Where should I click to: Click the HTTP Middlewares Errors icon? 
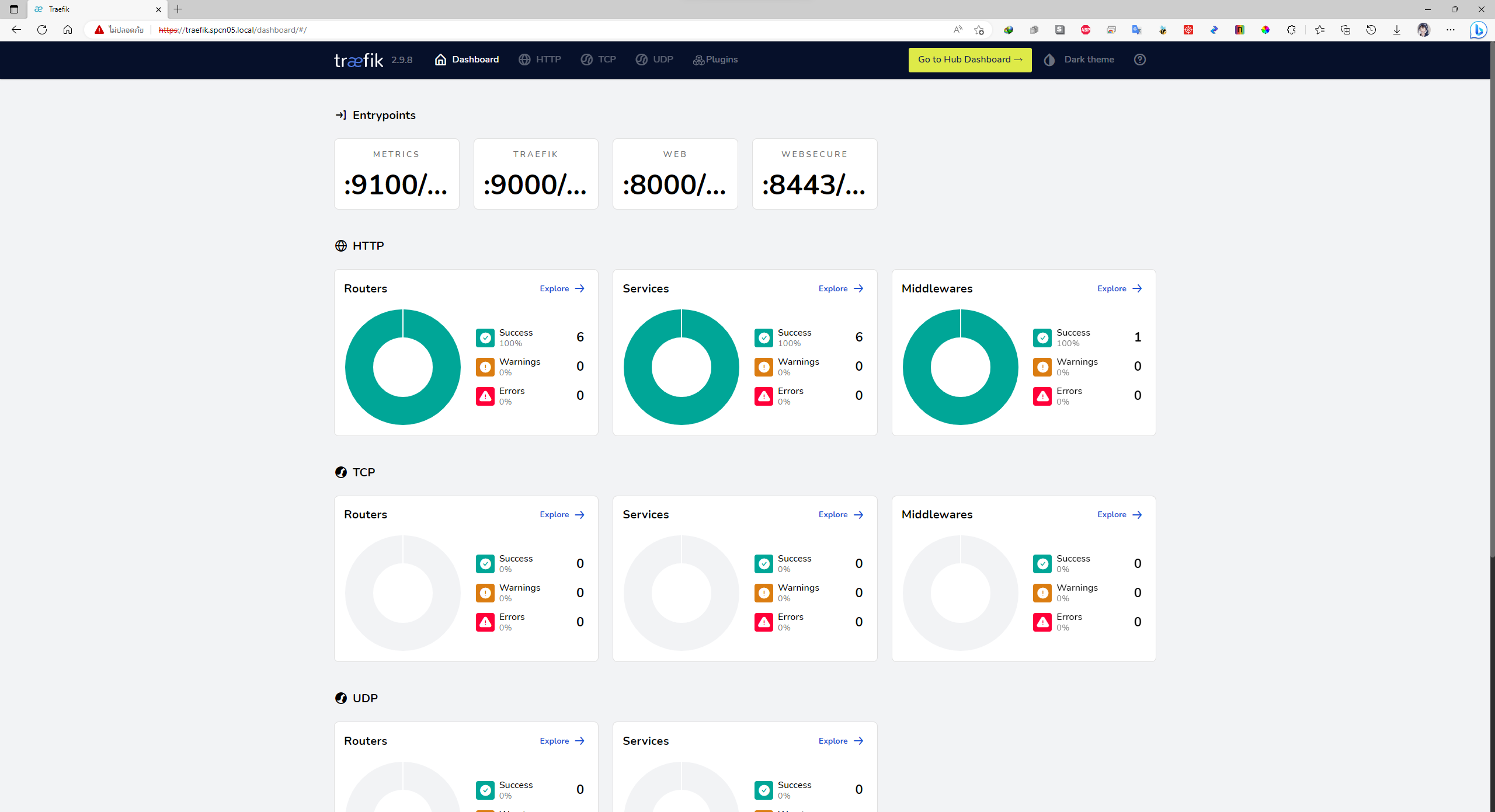(1042, 396)
